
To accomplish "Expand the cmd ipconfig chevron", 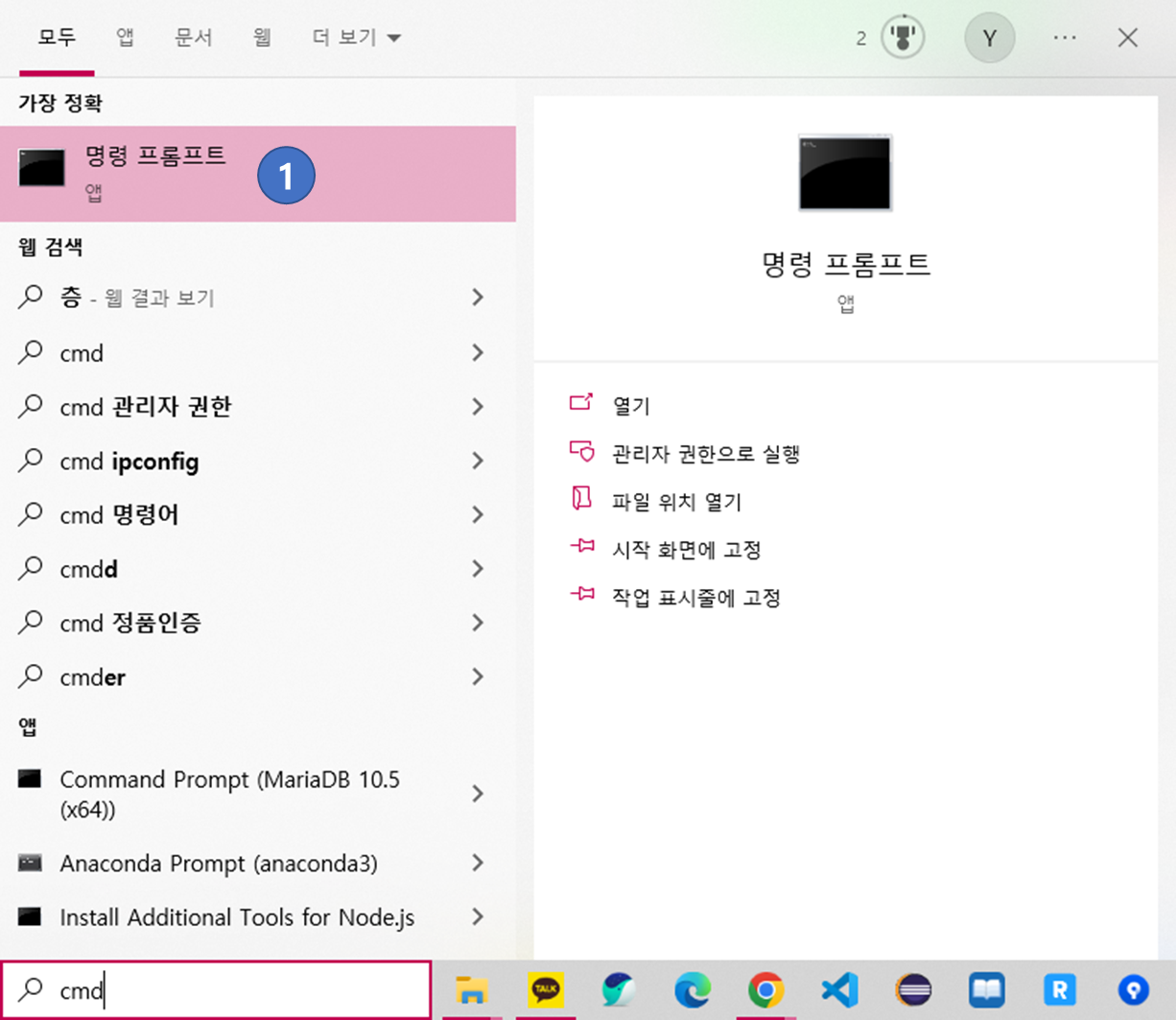I will [478, 462].
